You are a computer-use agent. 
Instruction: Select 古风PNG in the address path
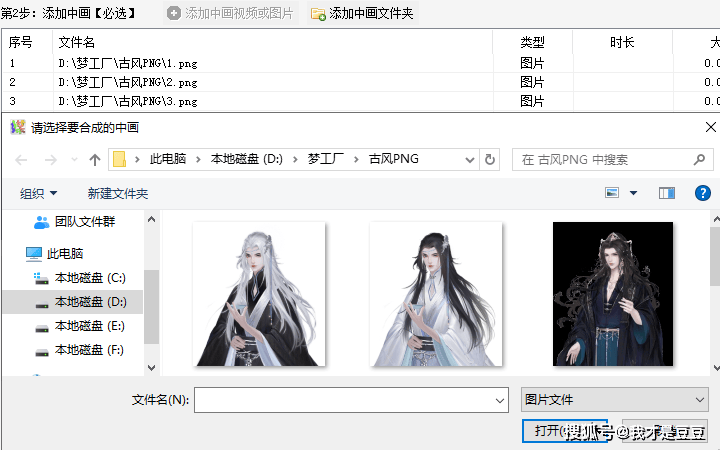(394, 159)
